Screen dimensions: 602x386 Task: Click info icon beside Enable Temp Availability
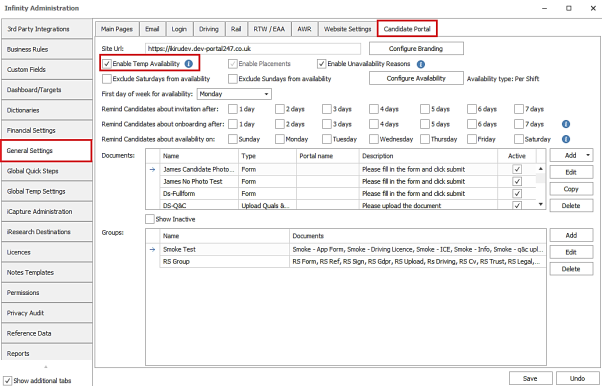(x=189, y=64)
